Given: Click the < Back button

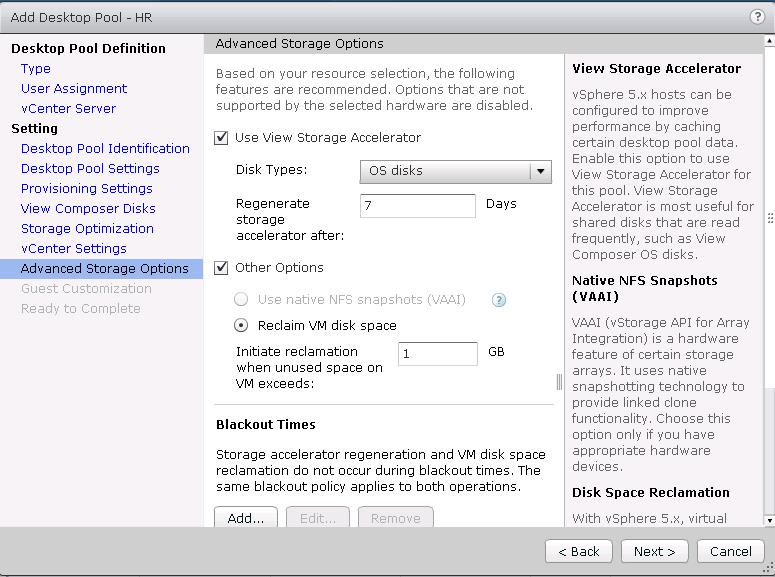Looking at the screenshot, I should 578,551.
